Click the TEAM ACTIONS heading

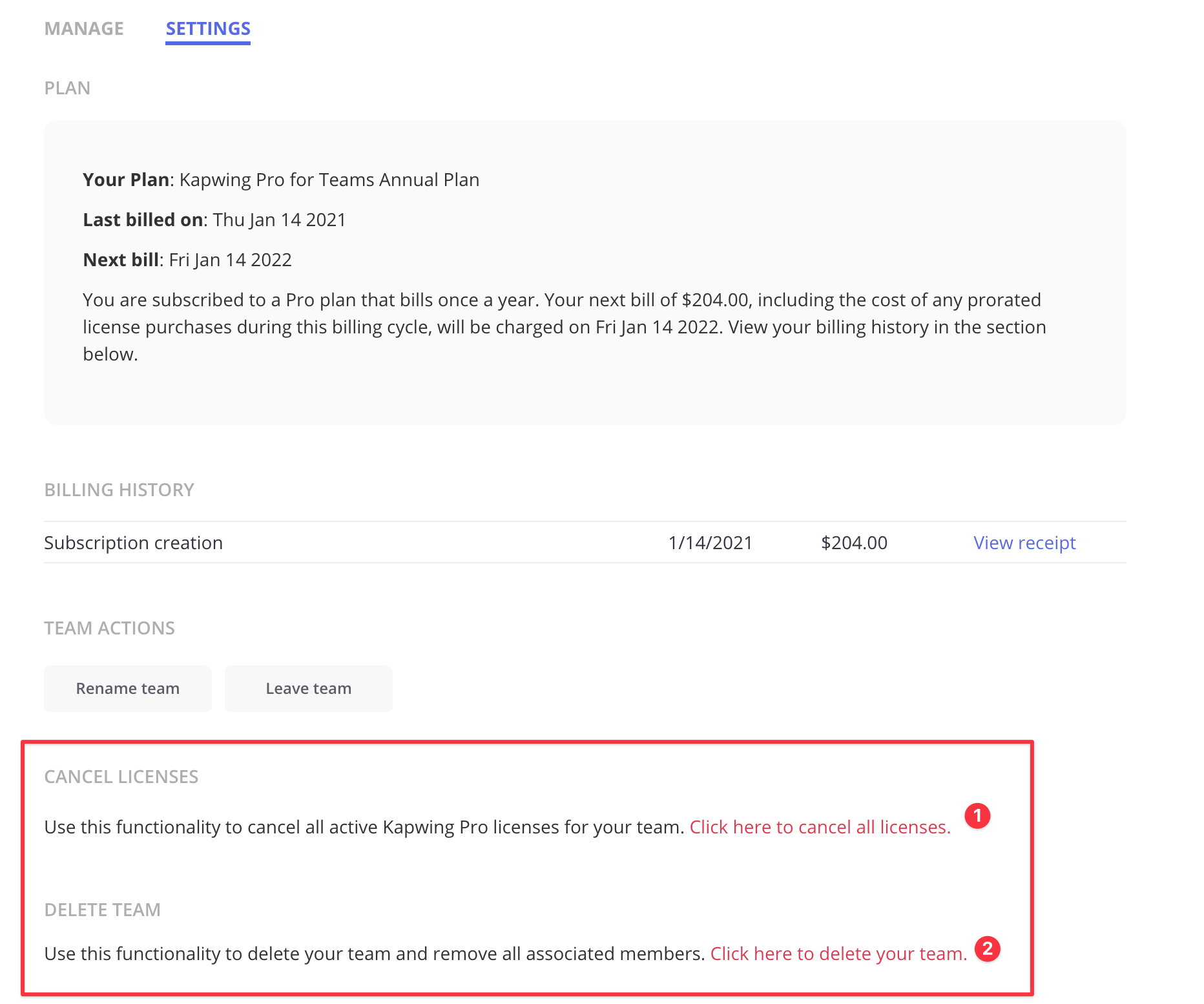click(109, 628)
